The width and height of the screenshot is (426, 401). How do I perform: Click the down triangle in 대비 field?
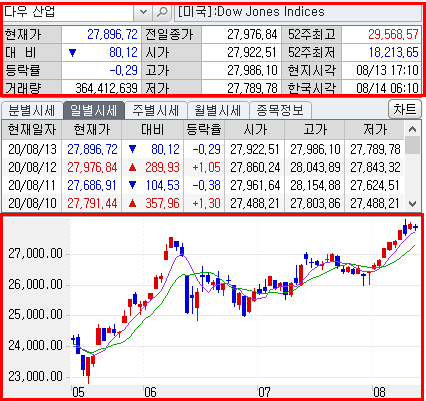pyautogui.click(x=72, y=53)
